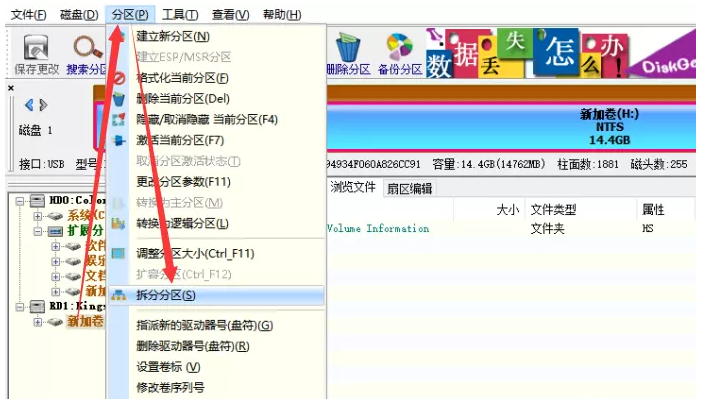The image size is (713, 399).
Task: Click the 柱面数:1881 text
Action: point(588,164)
